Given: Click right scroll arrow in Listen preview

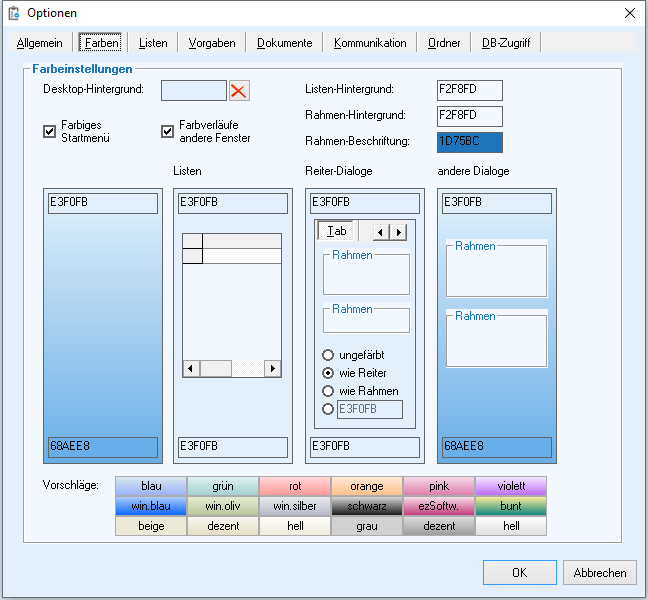Looking at the screenshot, I should [x=273, y=368].
